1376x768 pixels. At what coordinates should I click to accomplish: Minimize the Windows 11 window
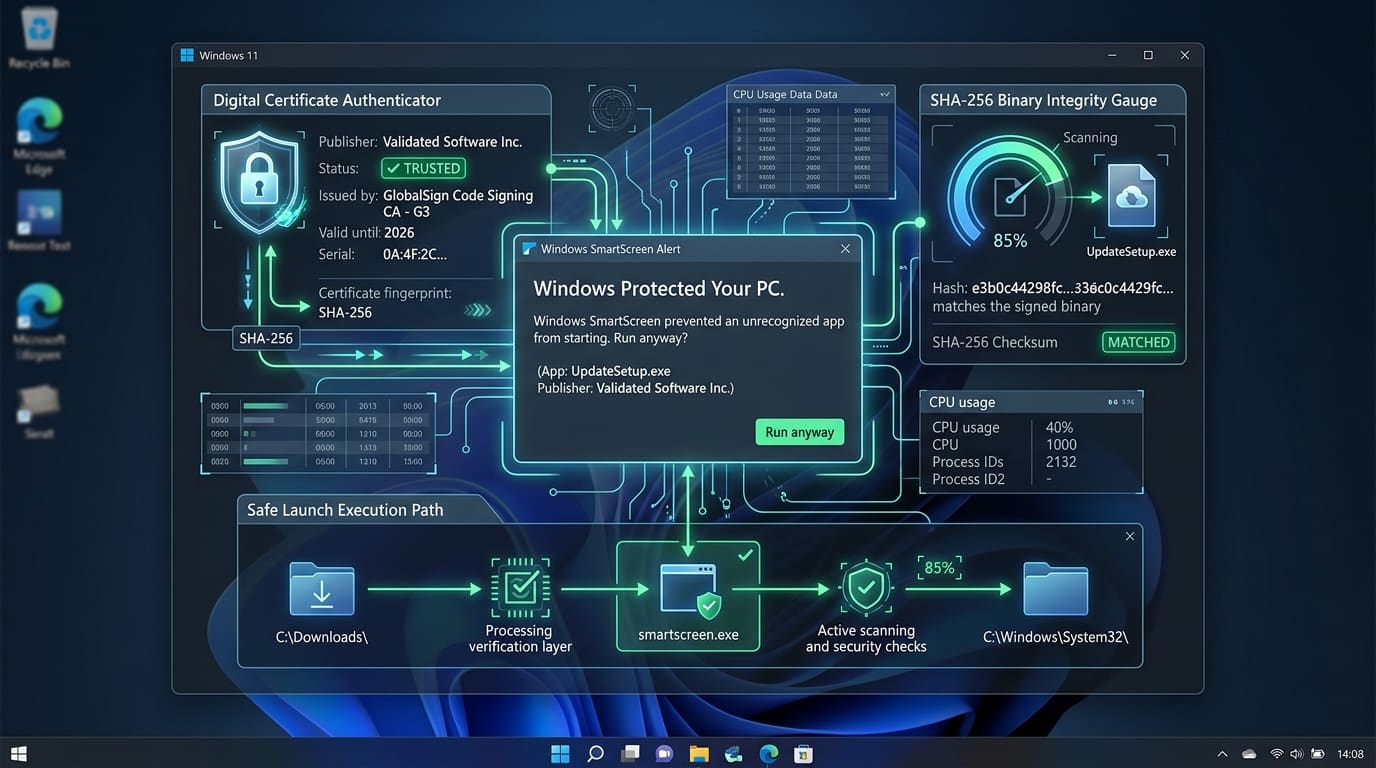(1111, 55)
